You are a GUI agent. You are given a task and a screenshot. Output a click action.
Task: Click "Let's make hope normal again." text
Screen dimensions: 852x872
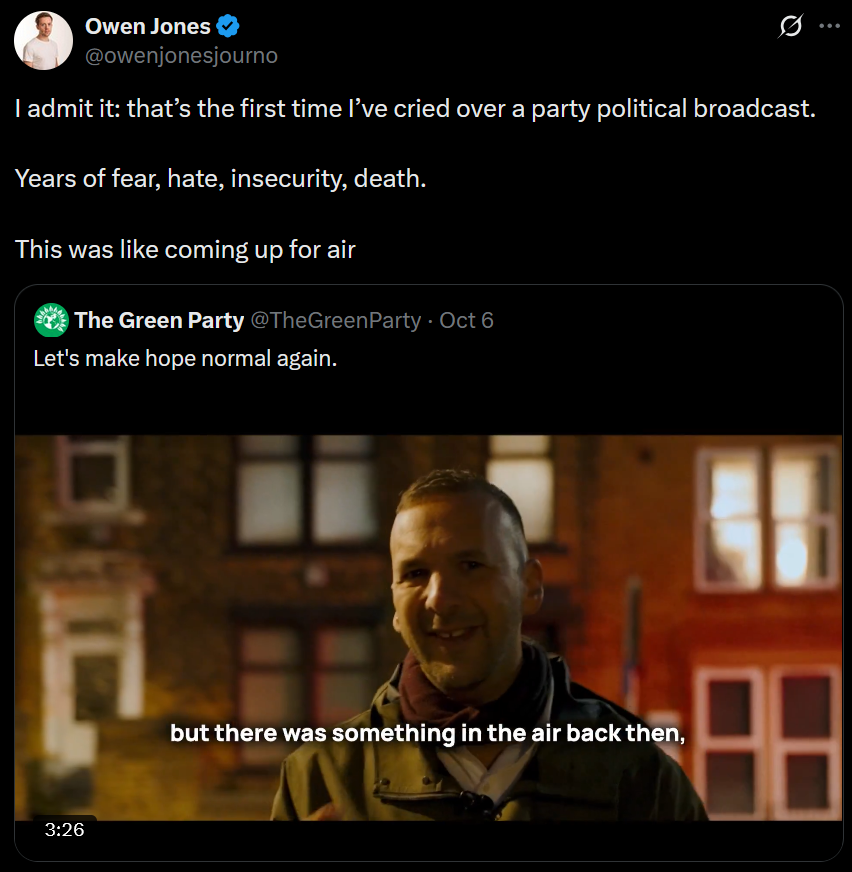tap(185, 357)
